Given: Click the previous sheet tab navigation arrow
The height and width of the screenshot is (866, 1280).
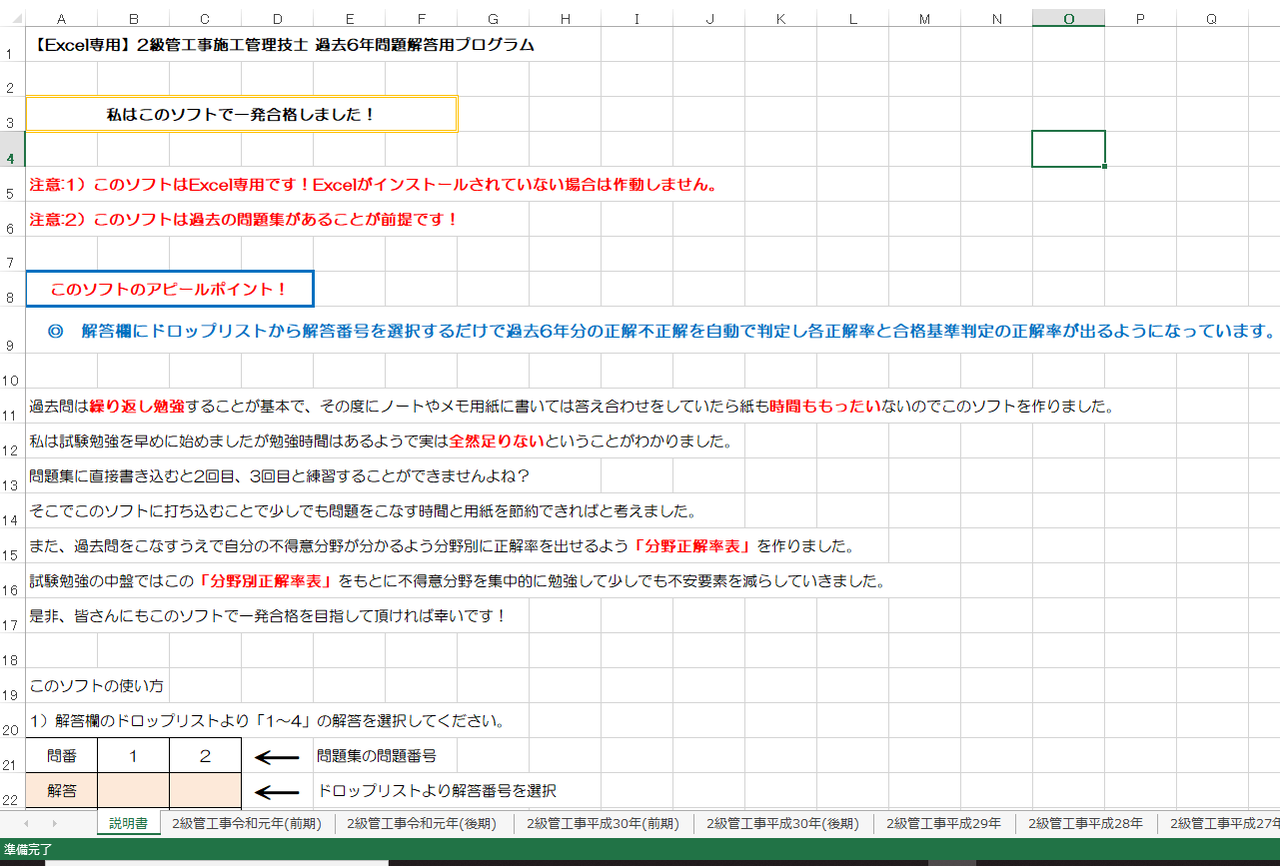Looking at the screenshot, I should (25, 823).
